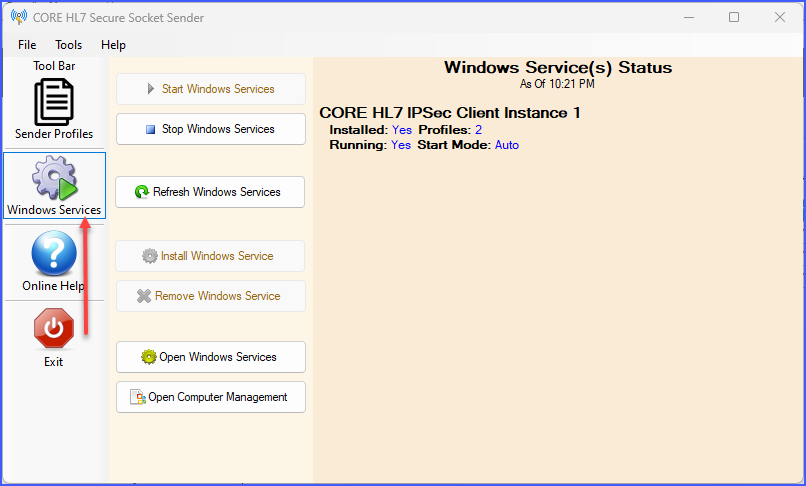Refresh Windows Services status
806x486 pixels.
coord(210,192)
